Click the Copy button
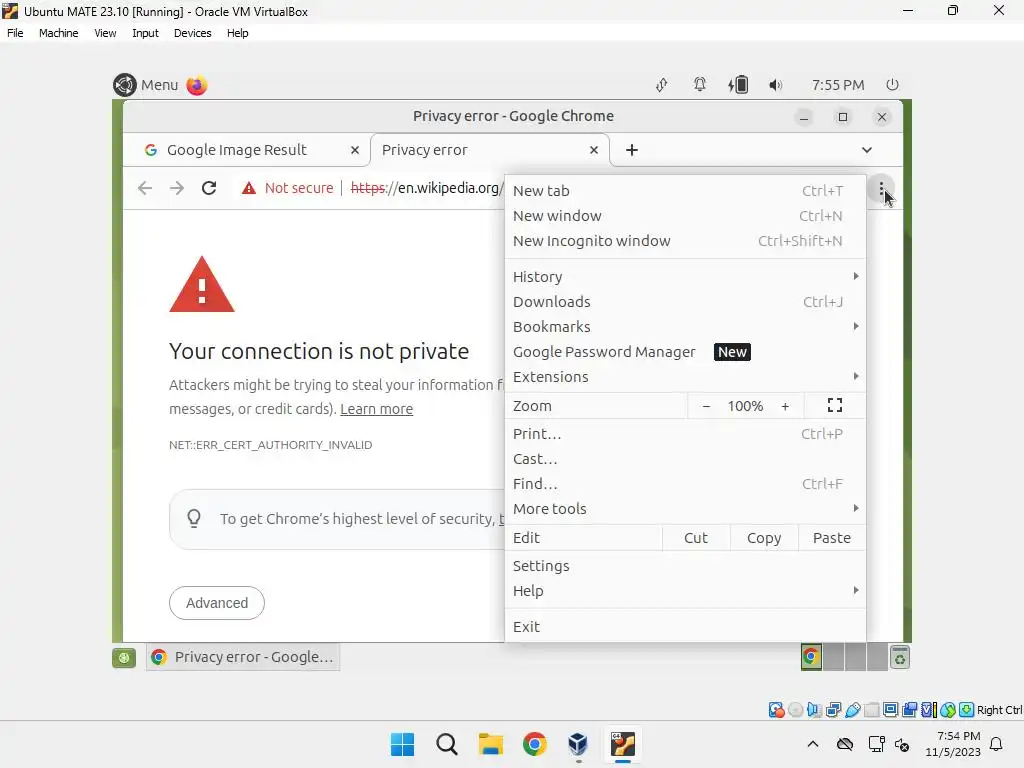 (764, 537)
